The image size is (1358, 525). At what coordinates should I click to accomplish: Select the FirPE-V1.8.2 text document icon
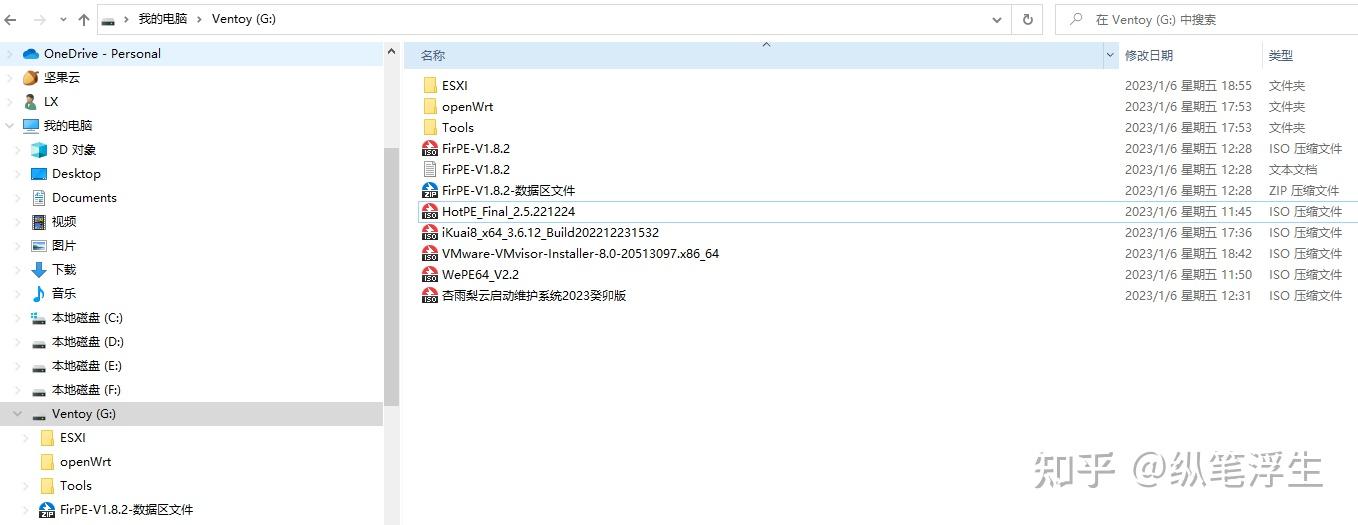430,170
